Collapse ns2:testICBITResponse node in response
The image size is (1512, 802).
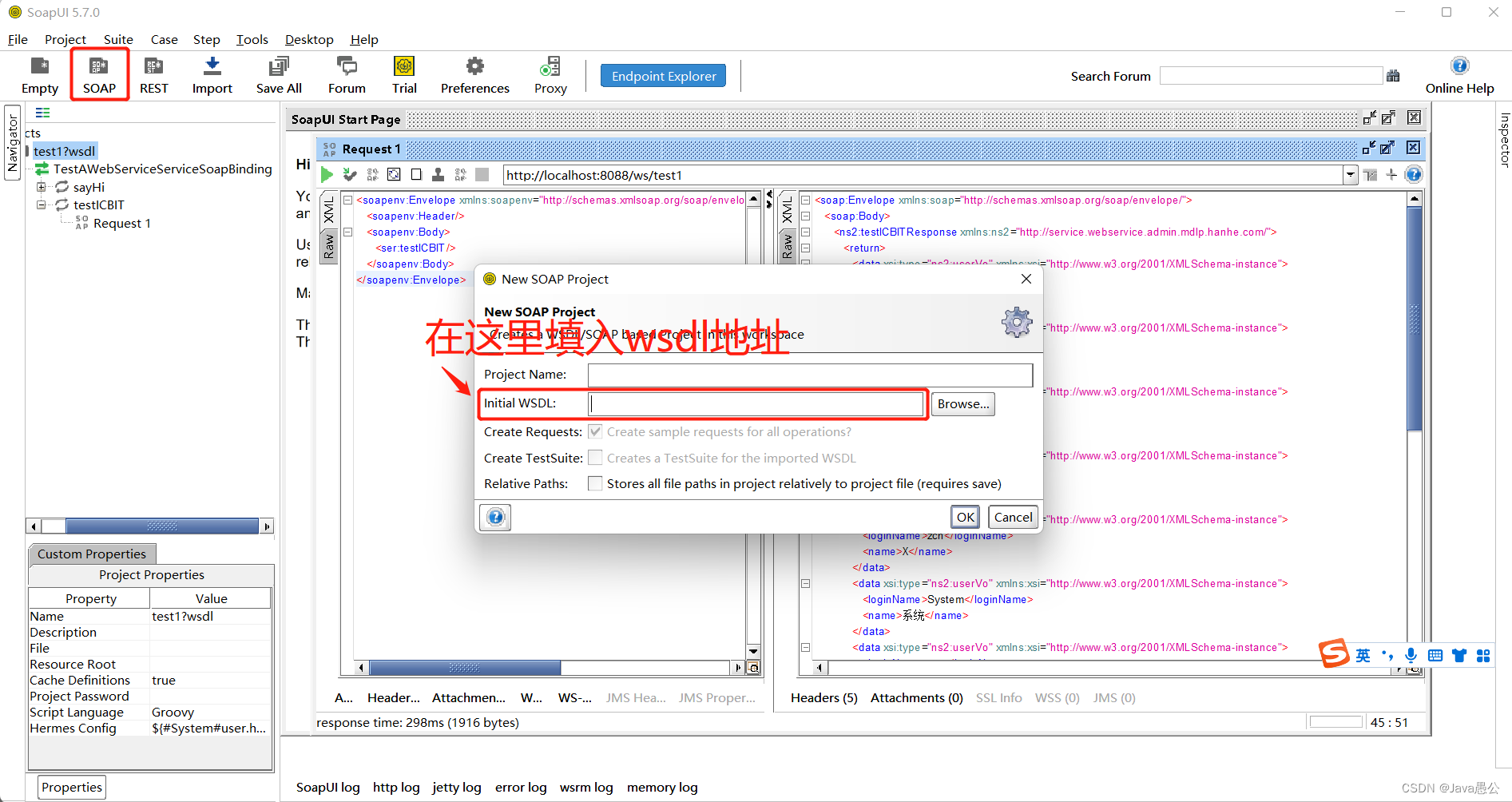[806, 232]
